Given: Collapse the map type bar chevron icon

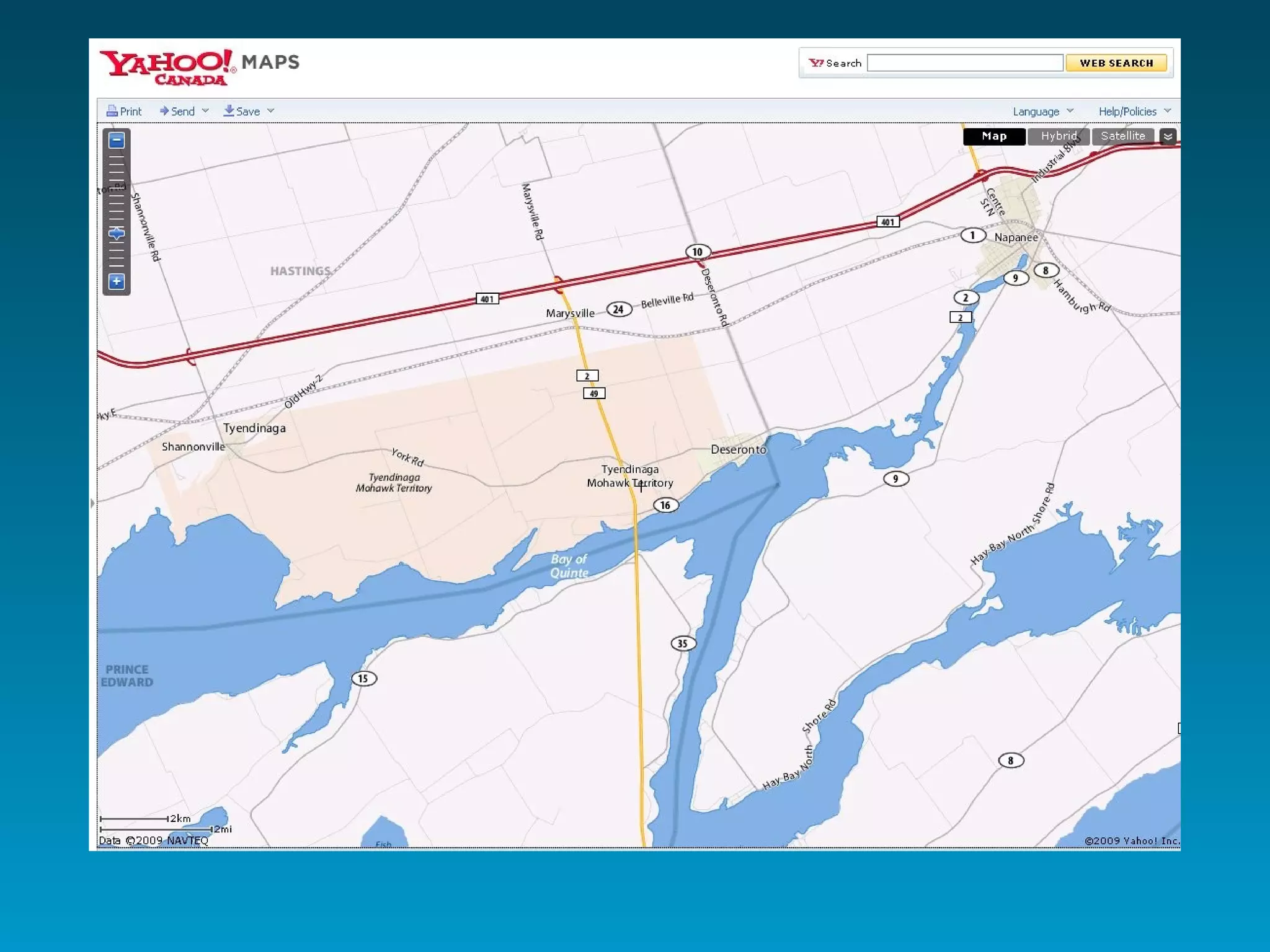Looking at the screenshot, I should pos(1168,136).
